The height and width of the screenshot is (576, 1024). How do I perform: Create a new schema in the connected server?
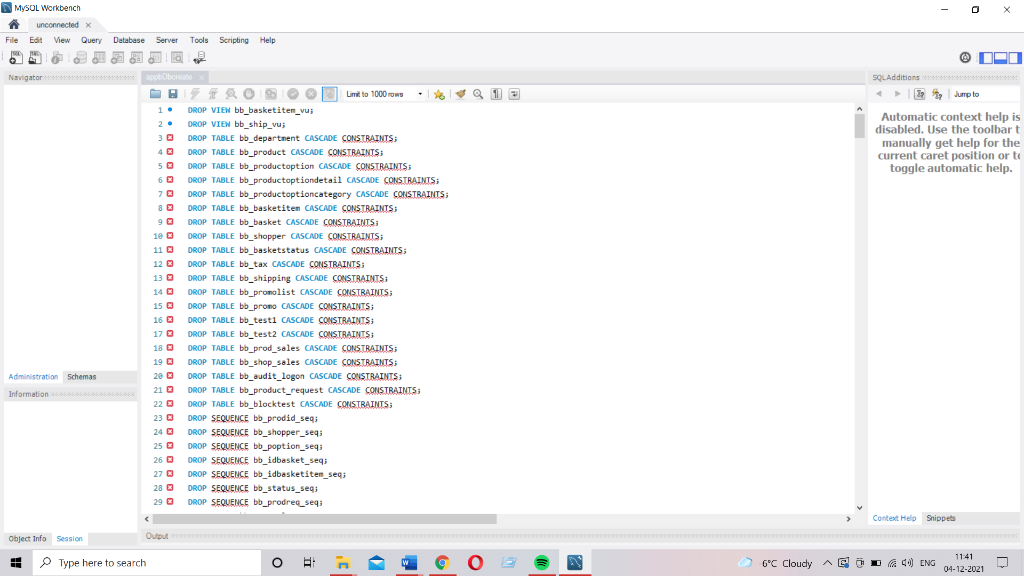[x=80, y=57]
